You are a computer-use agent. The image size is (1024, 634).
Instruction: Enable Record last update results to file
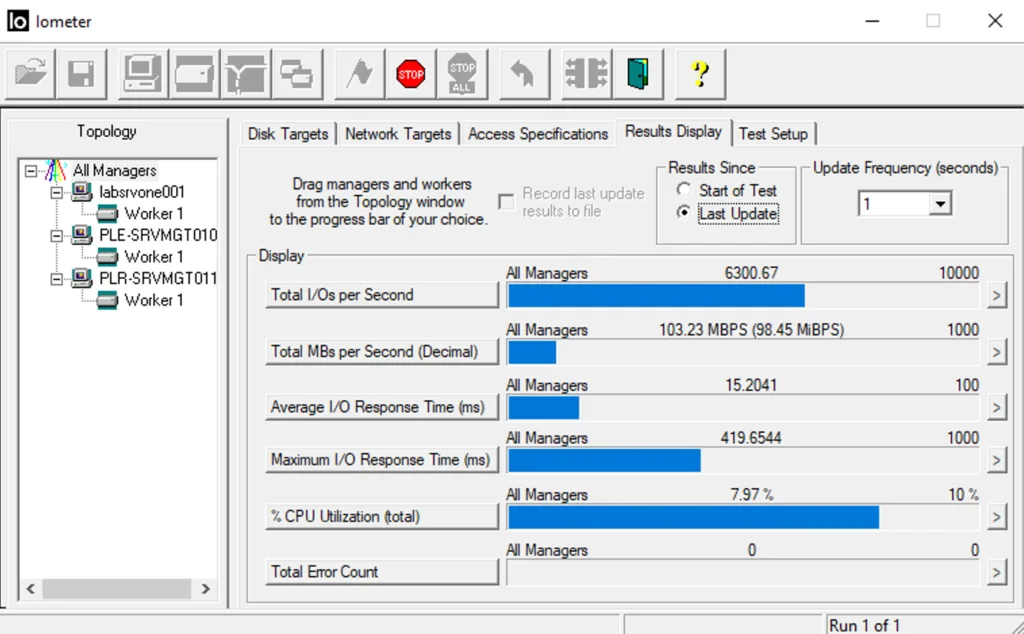point(506,202)
